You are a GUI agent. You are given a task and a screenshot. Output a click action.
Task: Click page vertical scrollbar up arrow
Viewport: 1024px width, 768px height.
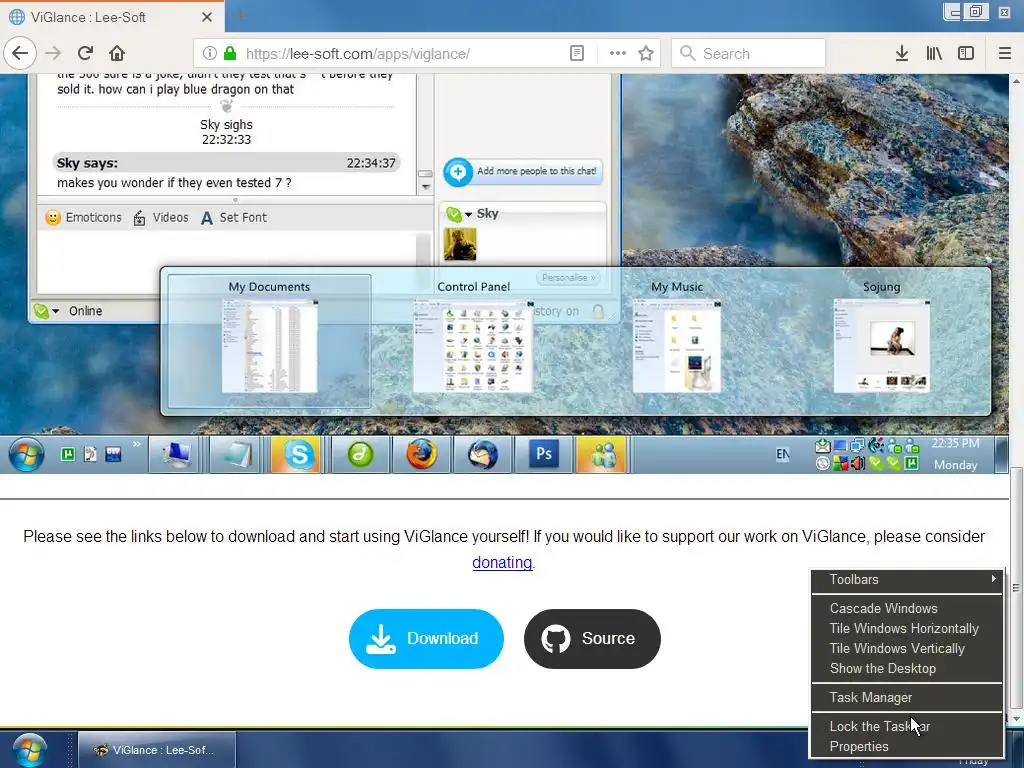tap(1016, 81)
